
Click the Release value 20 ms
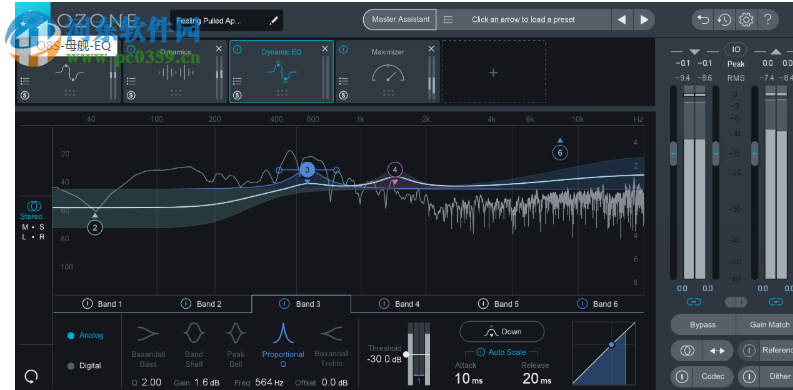pos(537,378)
